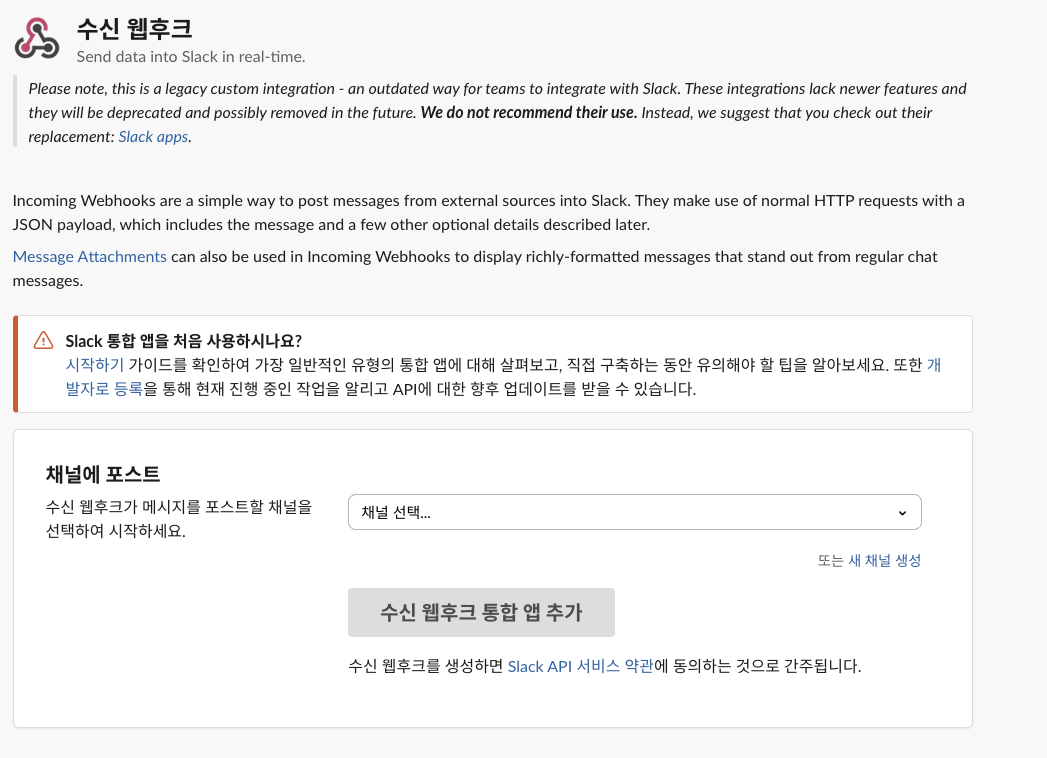Screen dimensions: 1047x758
Task: Click the 채널에 포스트 heading
Action: (103, 475)
